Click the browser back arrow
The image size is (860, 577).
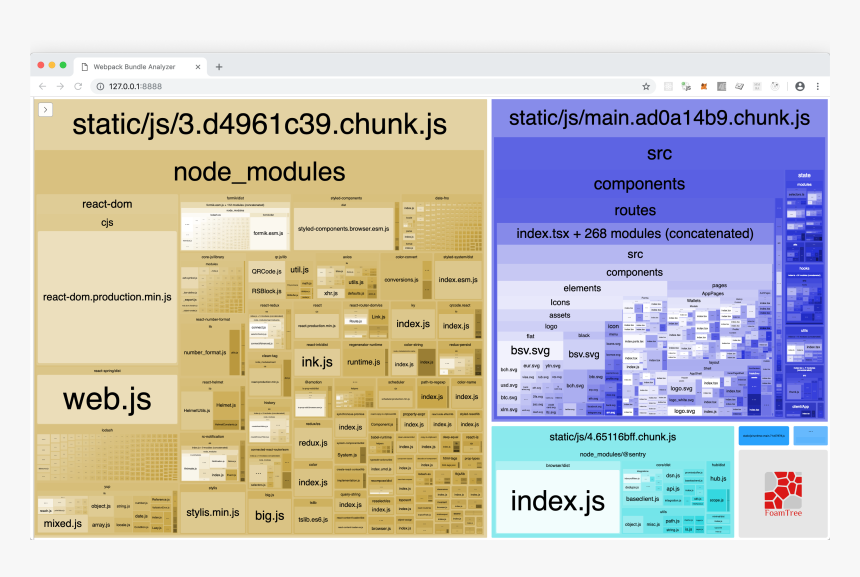click(x=42, y=87)
